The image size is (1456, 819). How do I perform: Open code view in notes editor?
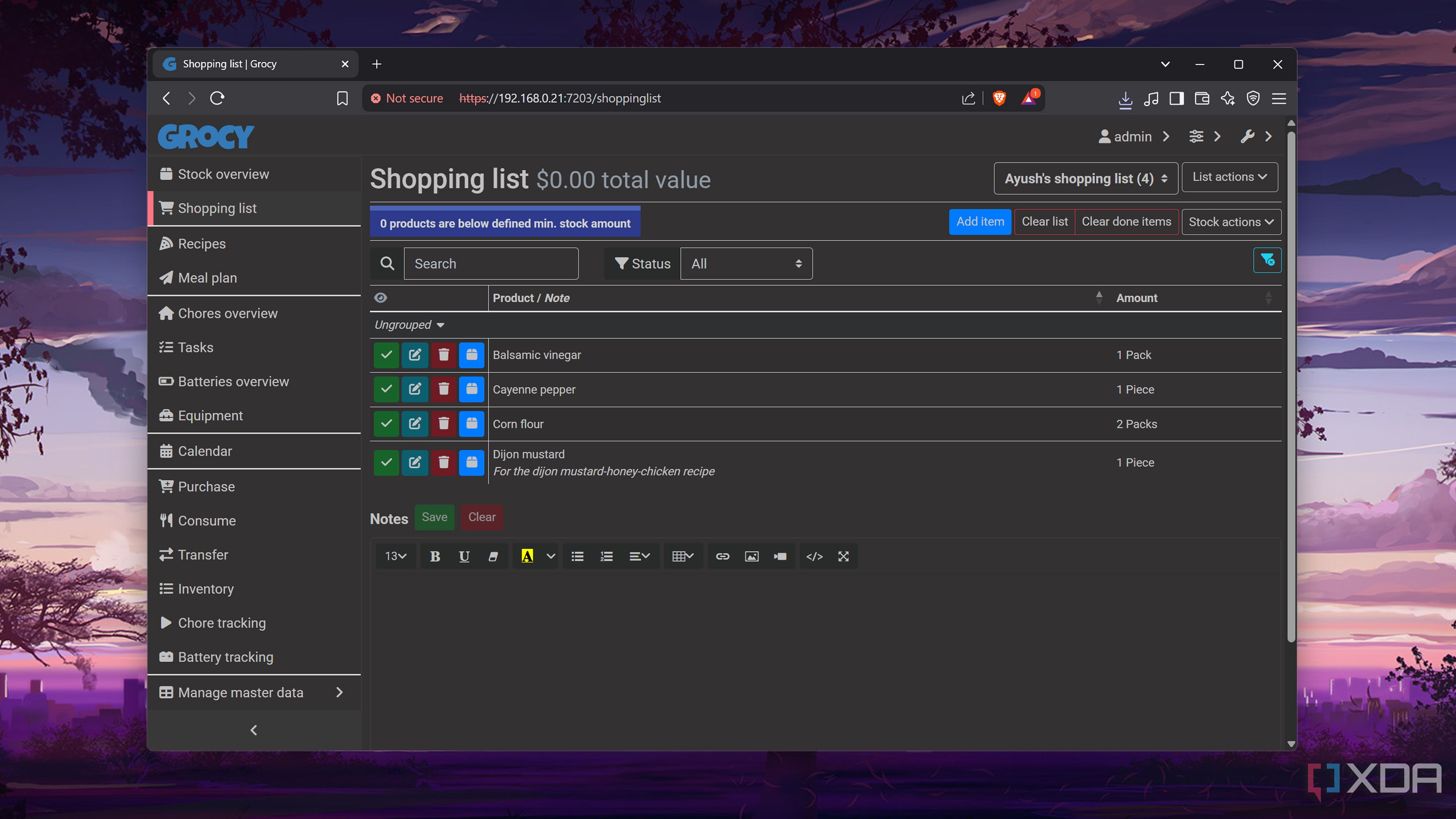tap(814, 557)
